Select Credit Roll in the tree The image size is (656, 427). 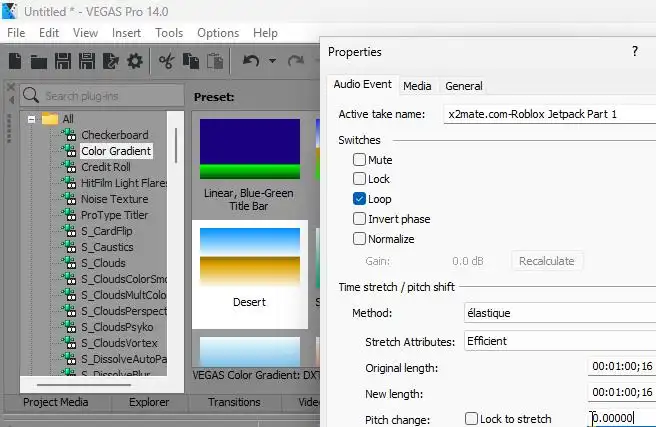coord(106,167)
